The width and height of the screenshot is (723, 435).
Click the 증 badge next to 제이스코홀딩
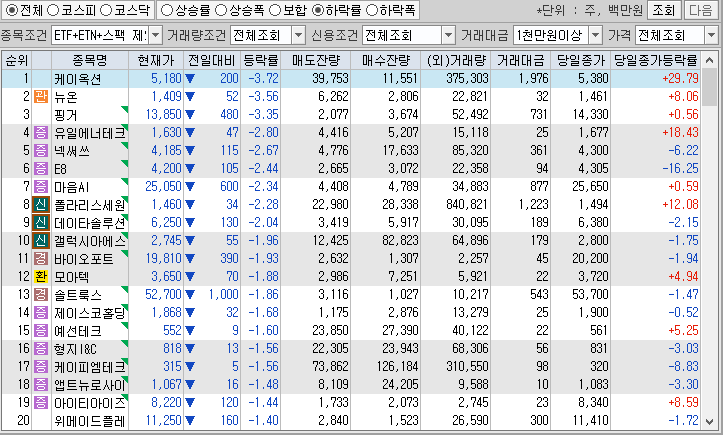41,312
